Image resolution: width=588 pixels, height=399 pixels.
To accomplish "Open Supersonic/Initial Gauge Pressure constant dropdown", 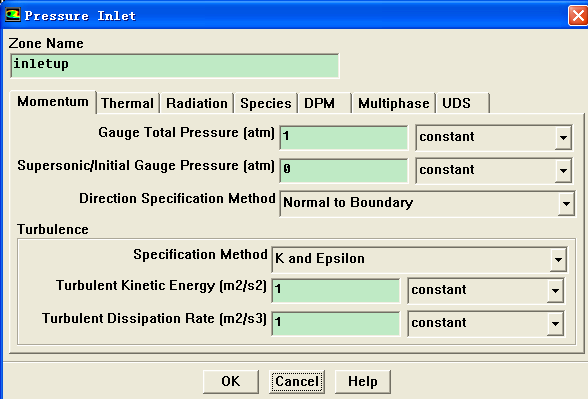I will pyautogui.click(x=494, y=171).
